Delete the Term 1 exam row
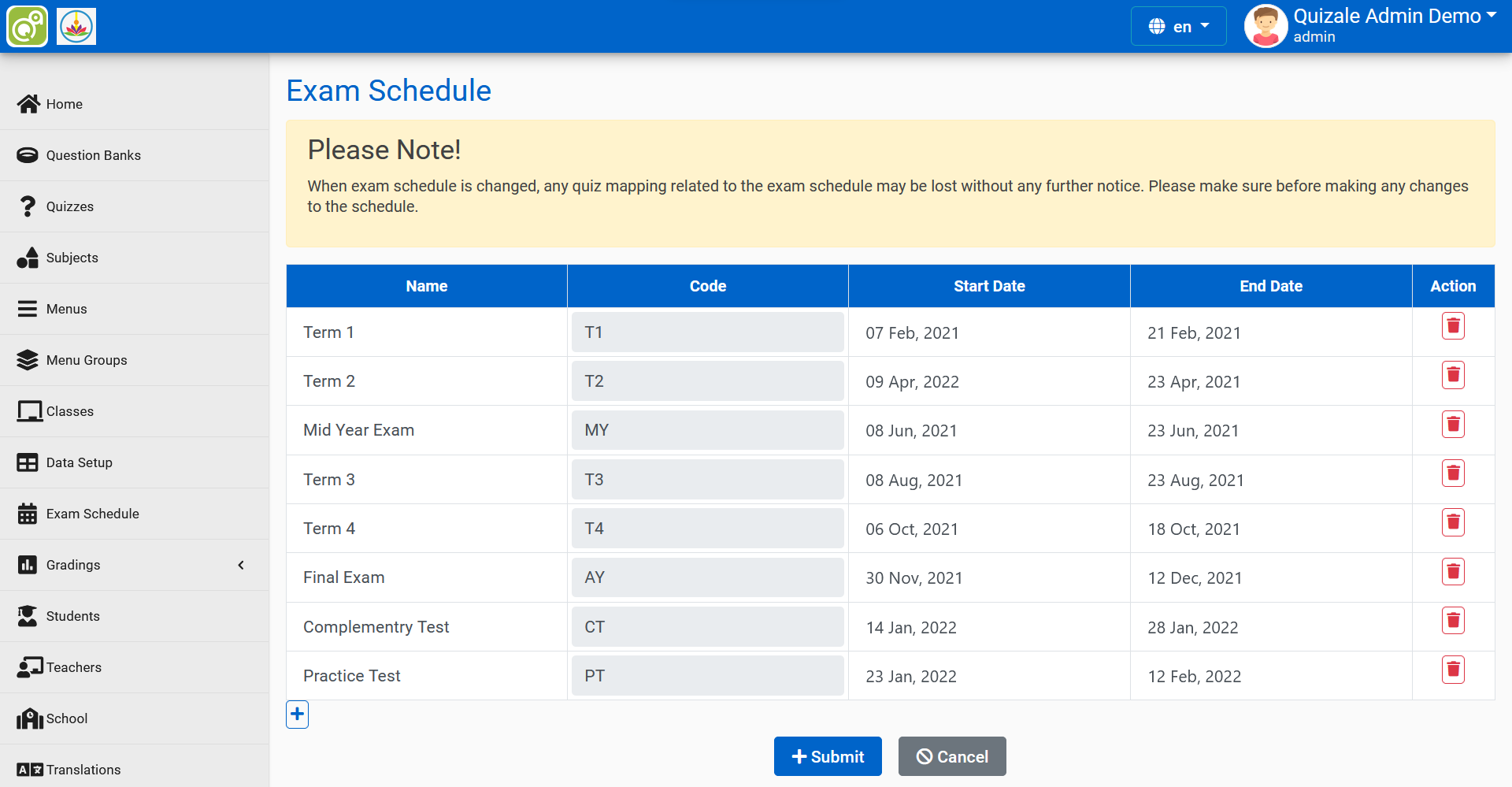This screenshot has height=787, width=1512. 1453,325
